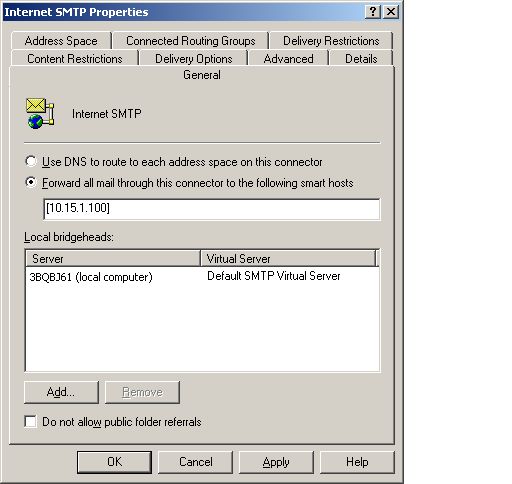Go to the Content Restrictions tab

(75, 59)
